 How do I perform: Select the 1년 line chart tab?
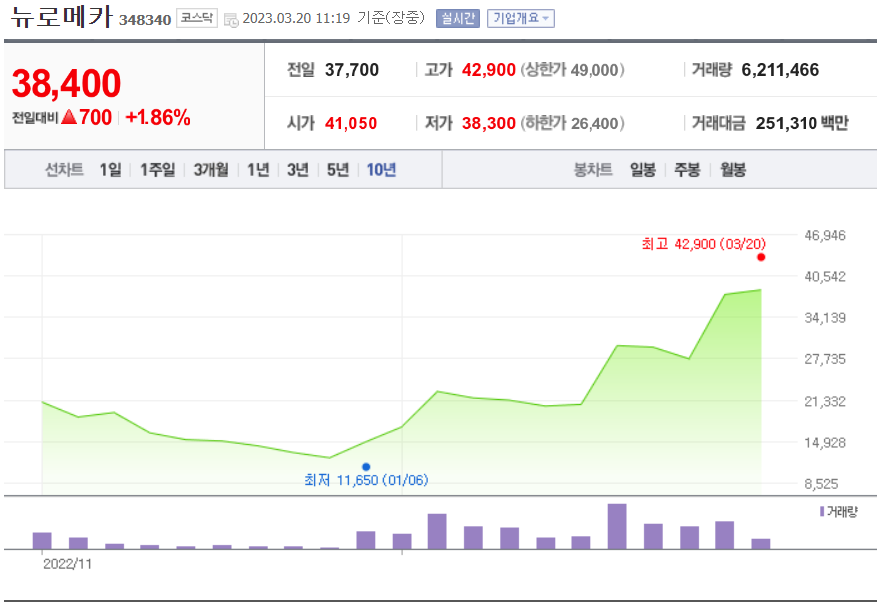[258, 170]
